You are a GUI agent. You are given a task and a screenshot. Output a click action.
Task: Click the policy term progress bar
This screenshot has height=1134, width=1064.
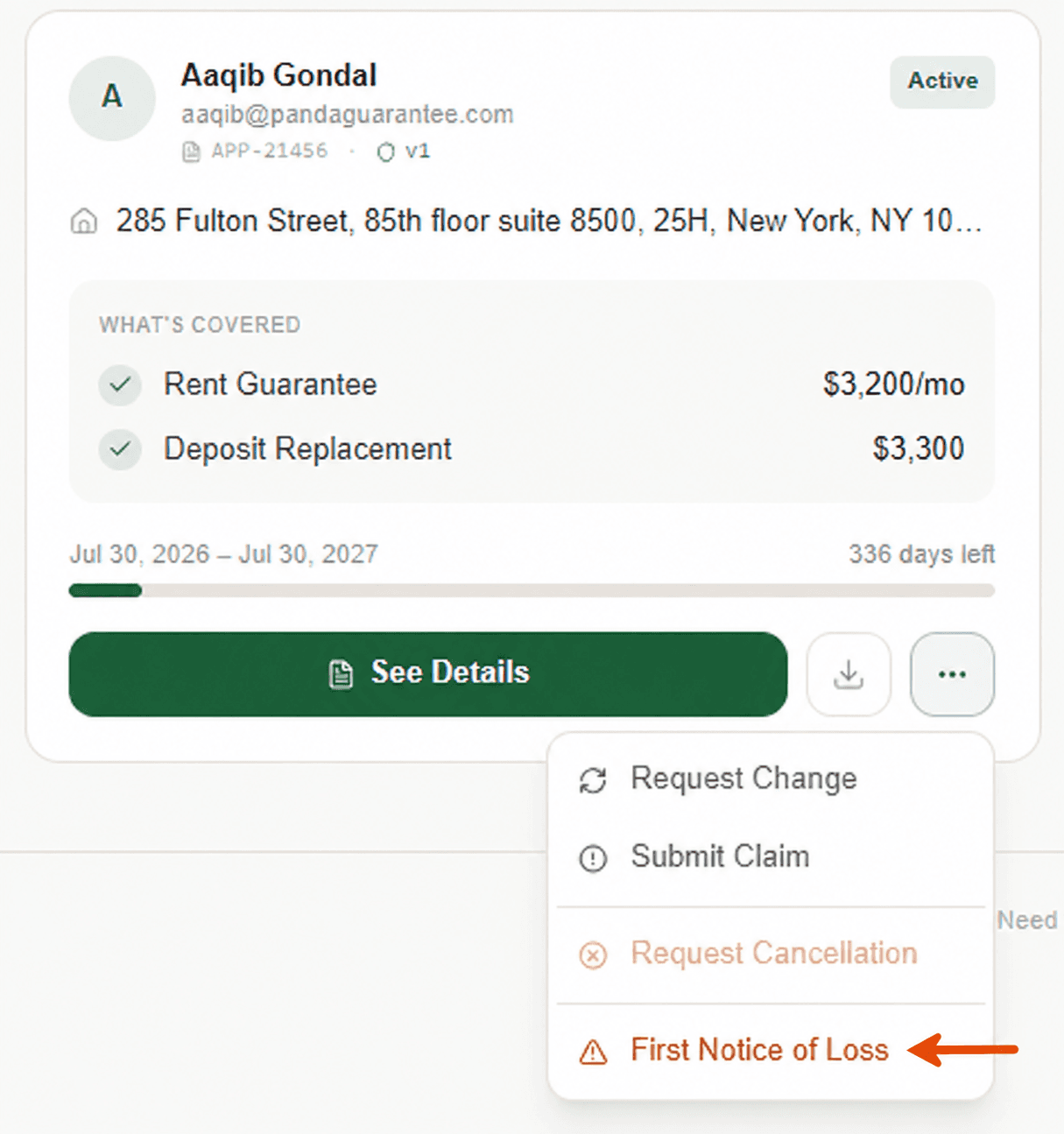coord(532,590)
